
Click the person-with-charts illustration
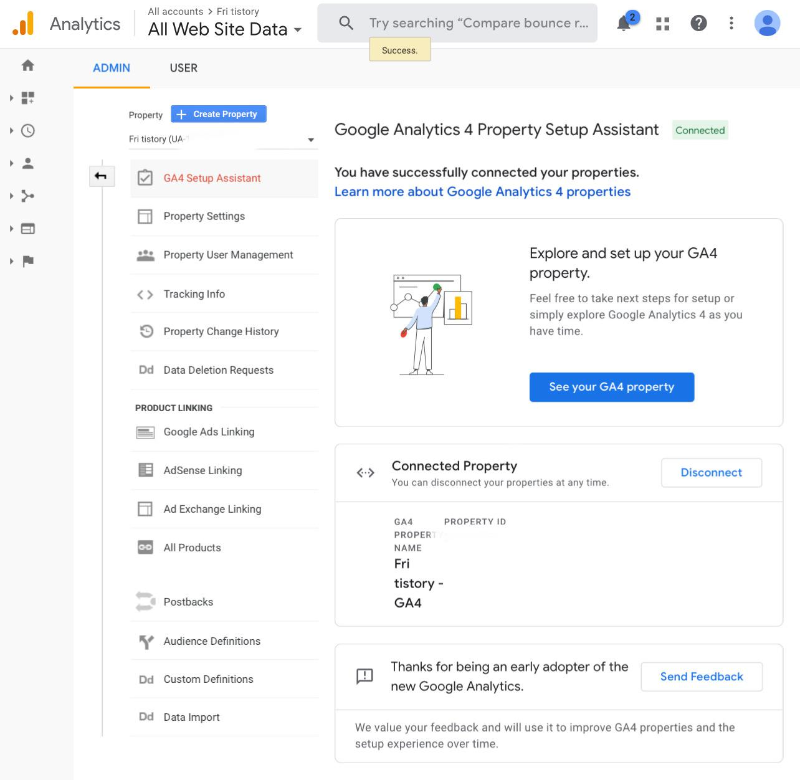[x=432, y=325]
